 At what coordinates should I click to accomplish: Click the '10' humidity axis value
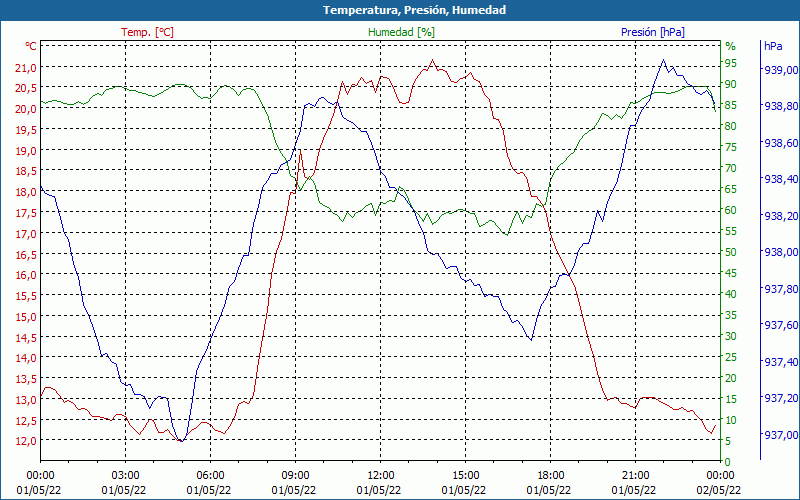(731, 420)
